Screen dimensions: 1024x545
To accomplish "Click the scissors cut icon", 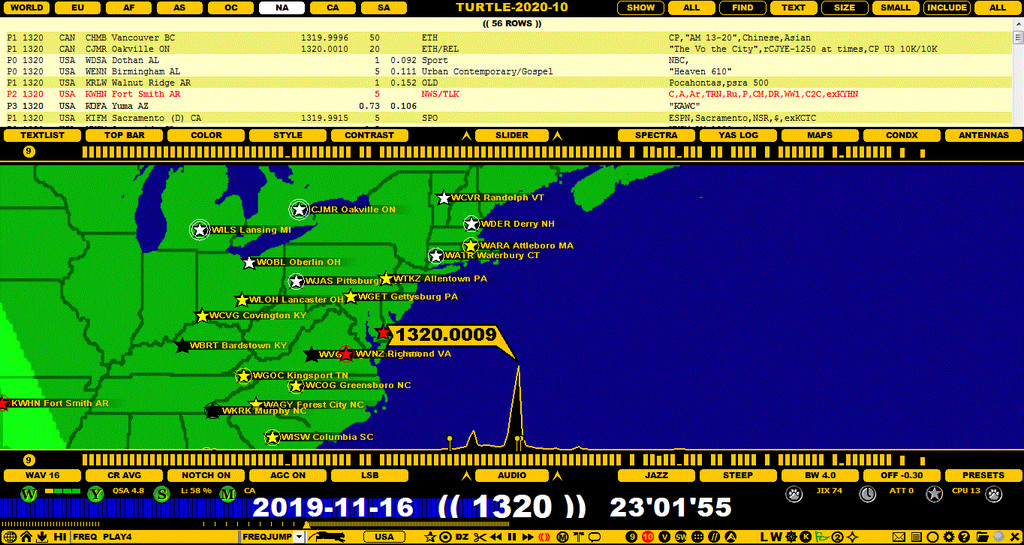I will coord(481,537).
